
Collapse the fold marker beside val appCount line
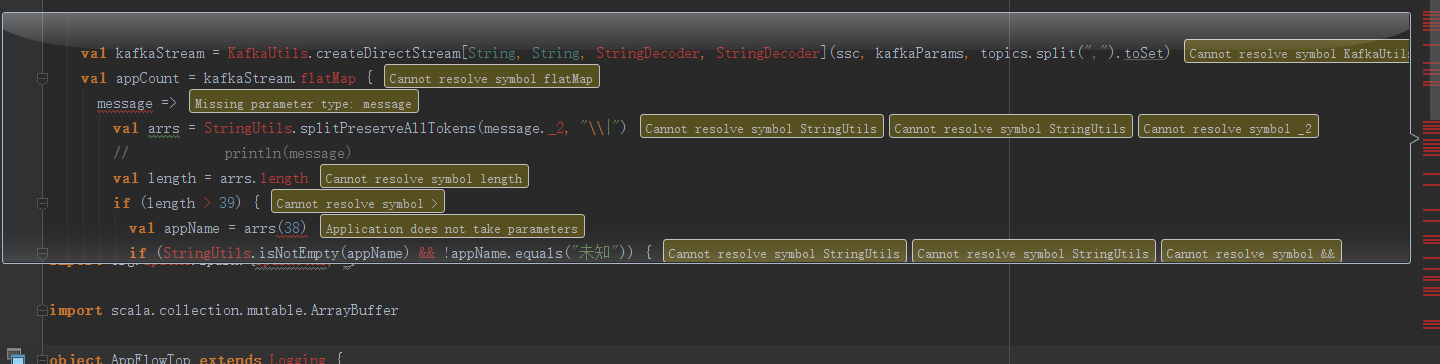[42, 78]
